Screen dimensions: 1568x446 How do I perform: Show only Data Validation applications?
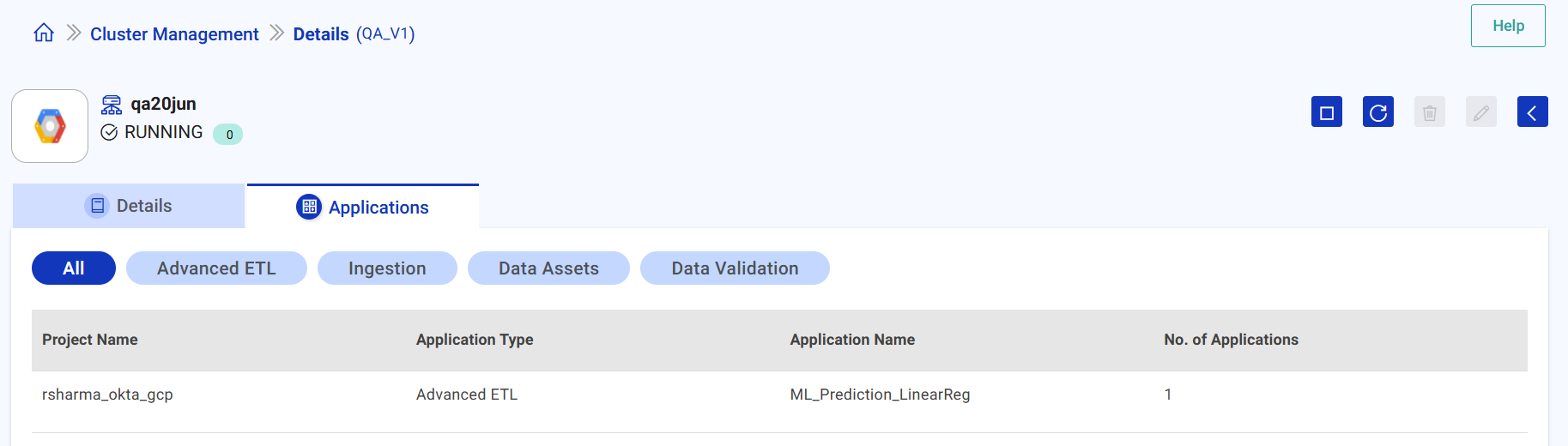[x=735, y=268]
